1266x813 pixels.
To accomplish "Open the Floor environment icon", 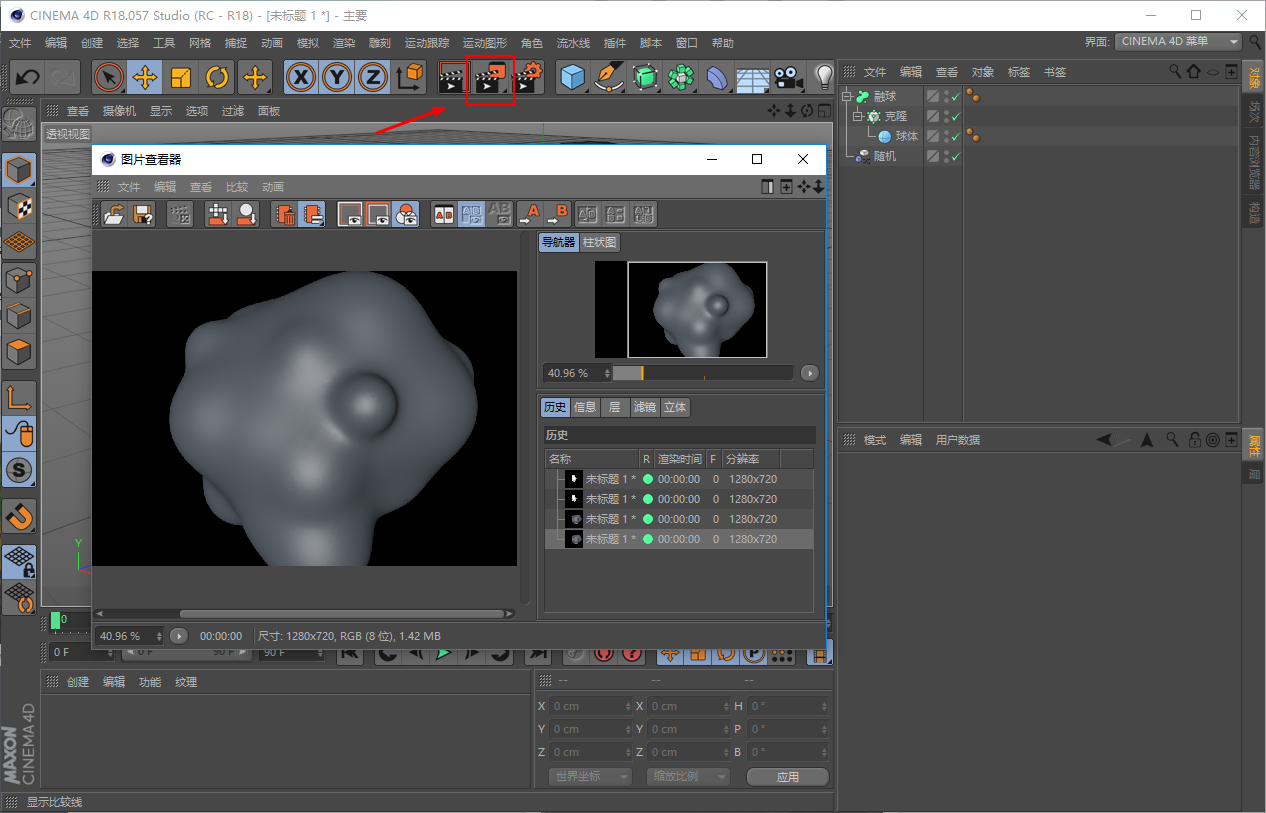I will (x=753, y=77).
